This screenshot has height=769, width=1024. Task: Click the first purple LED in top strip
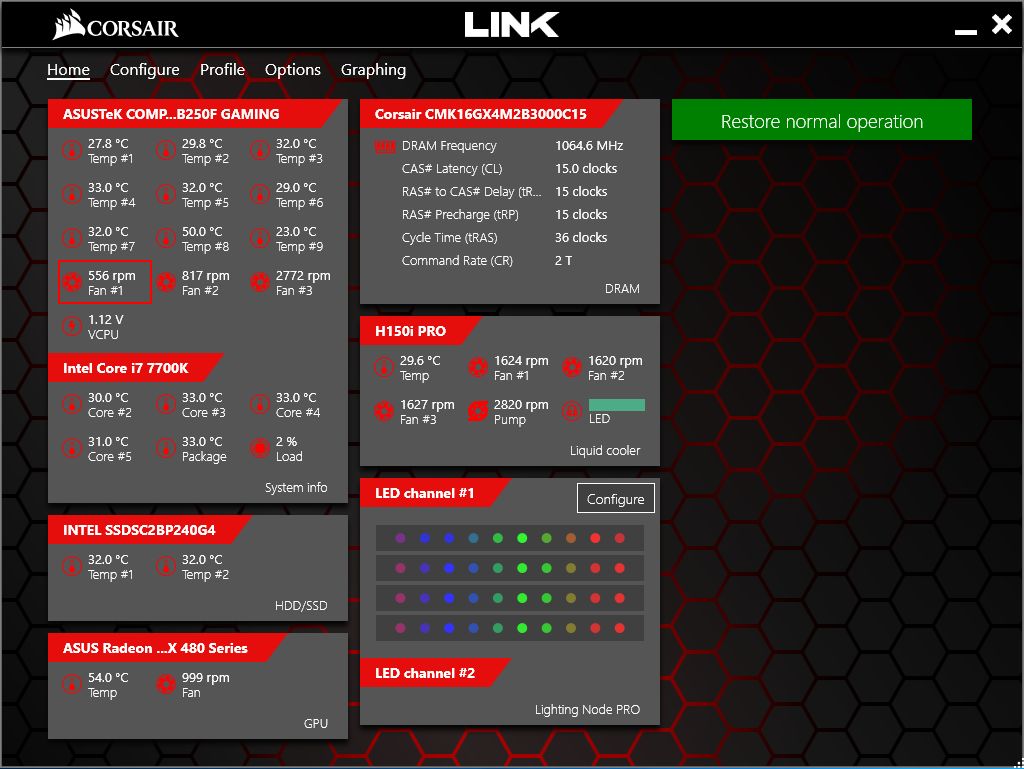click(x=400, y=538)
